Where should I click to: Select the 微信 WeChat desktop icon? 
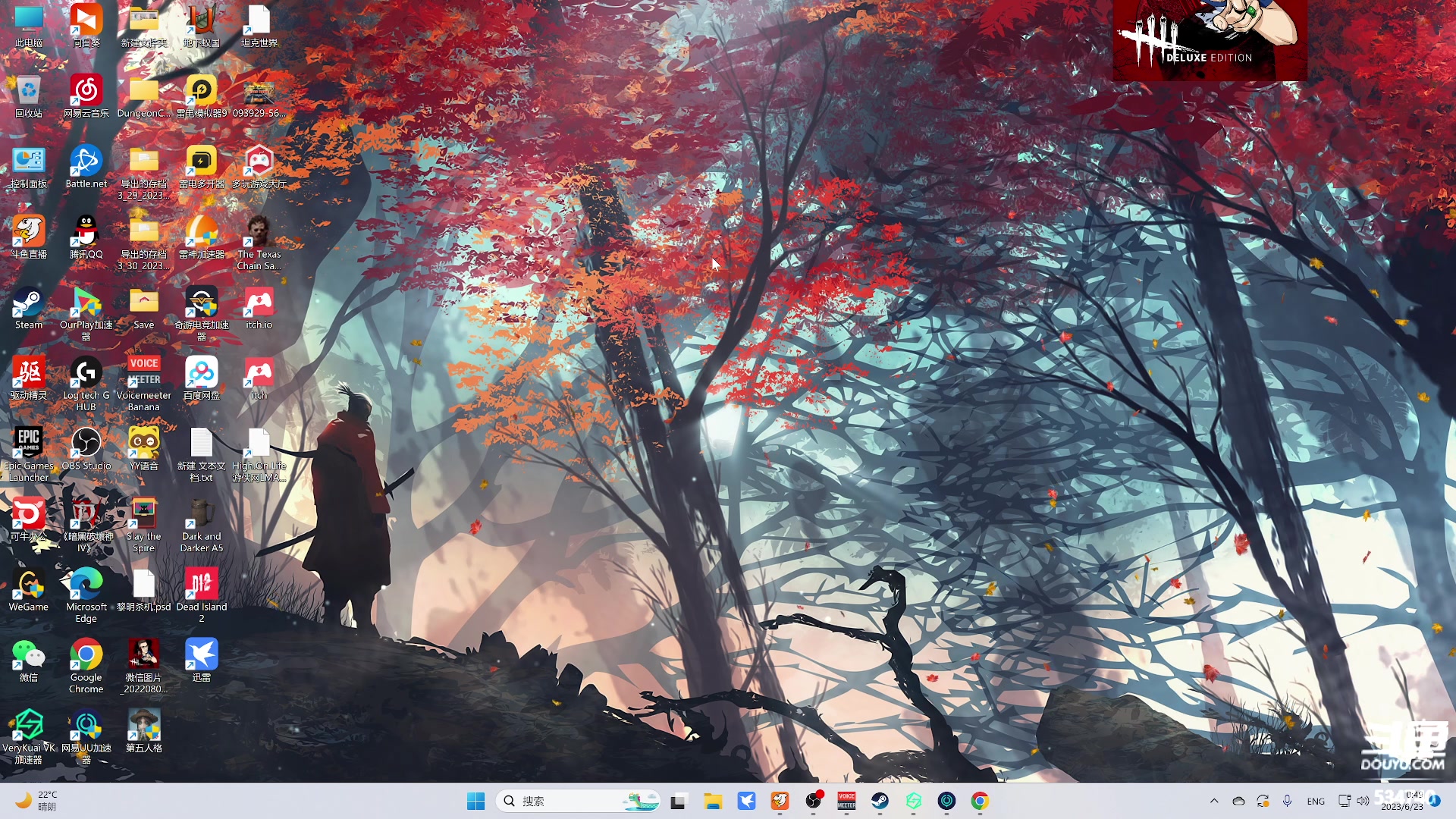click(29, 661)
